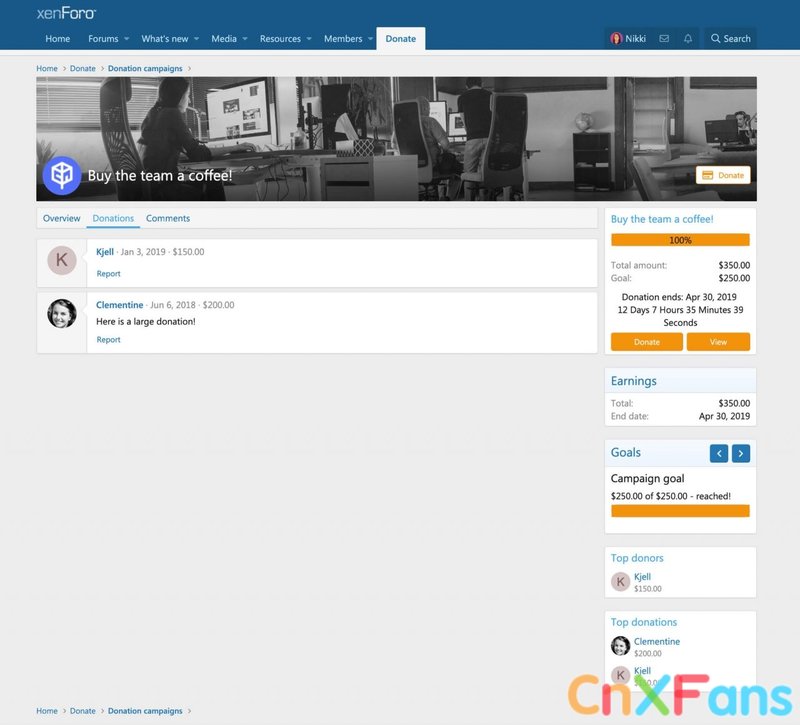The height and width of the screenshot is (725, 800).
Task: Click the 'Campaign goal' title text
Action: click(x=647, y=479)
